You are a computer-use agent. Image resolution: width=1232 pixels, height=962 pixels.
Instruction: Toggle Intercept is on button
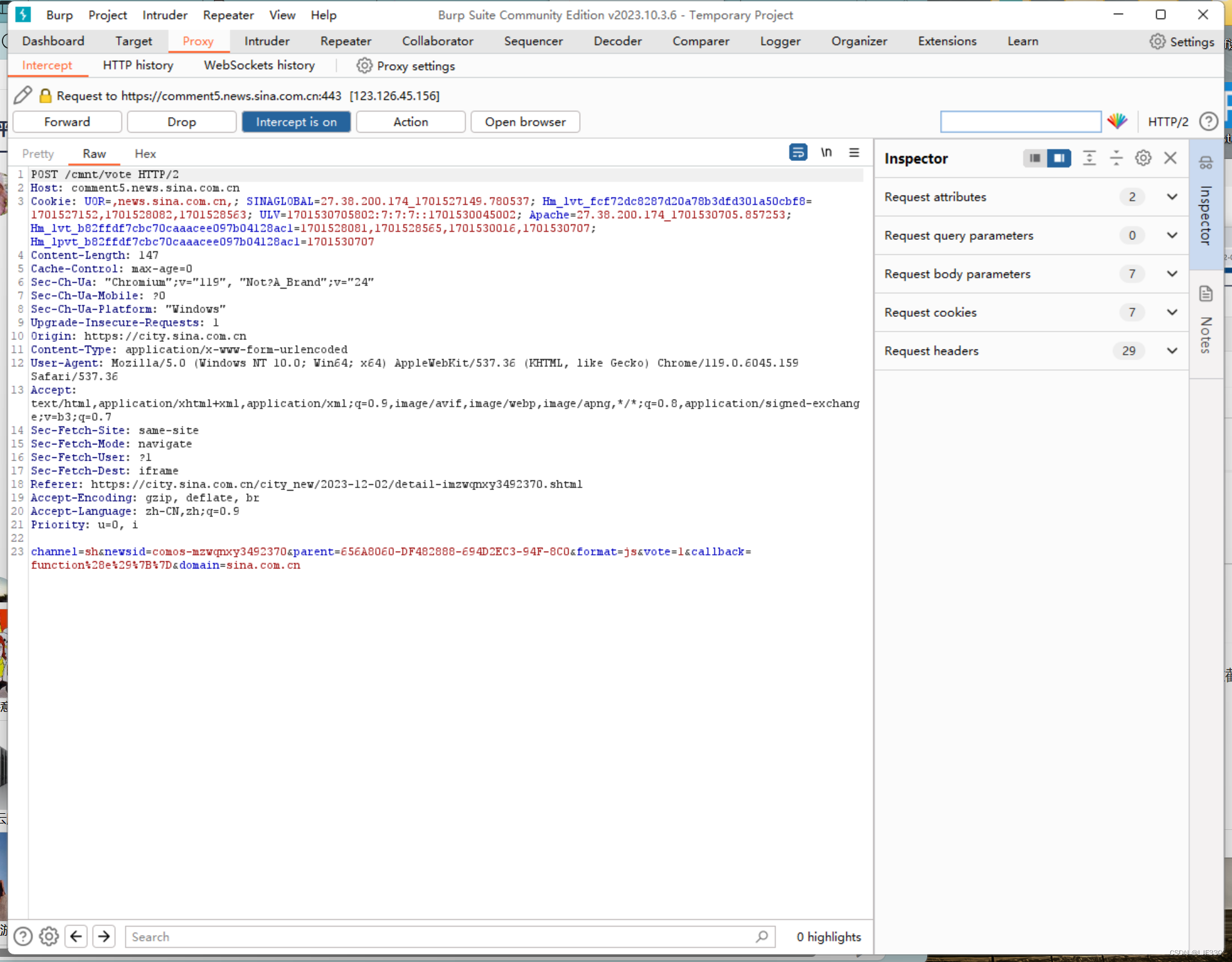tap(298, 121)
